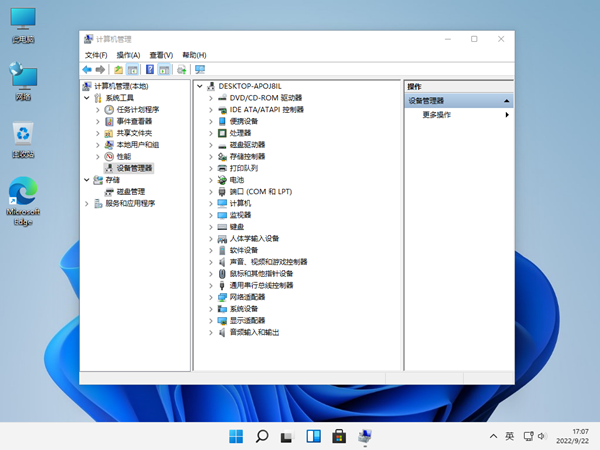Viewport: 600px width, 450px height.
Task: Select 服务和应用程序 tree node
Action: [x=130, y=204]
